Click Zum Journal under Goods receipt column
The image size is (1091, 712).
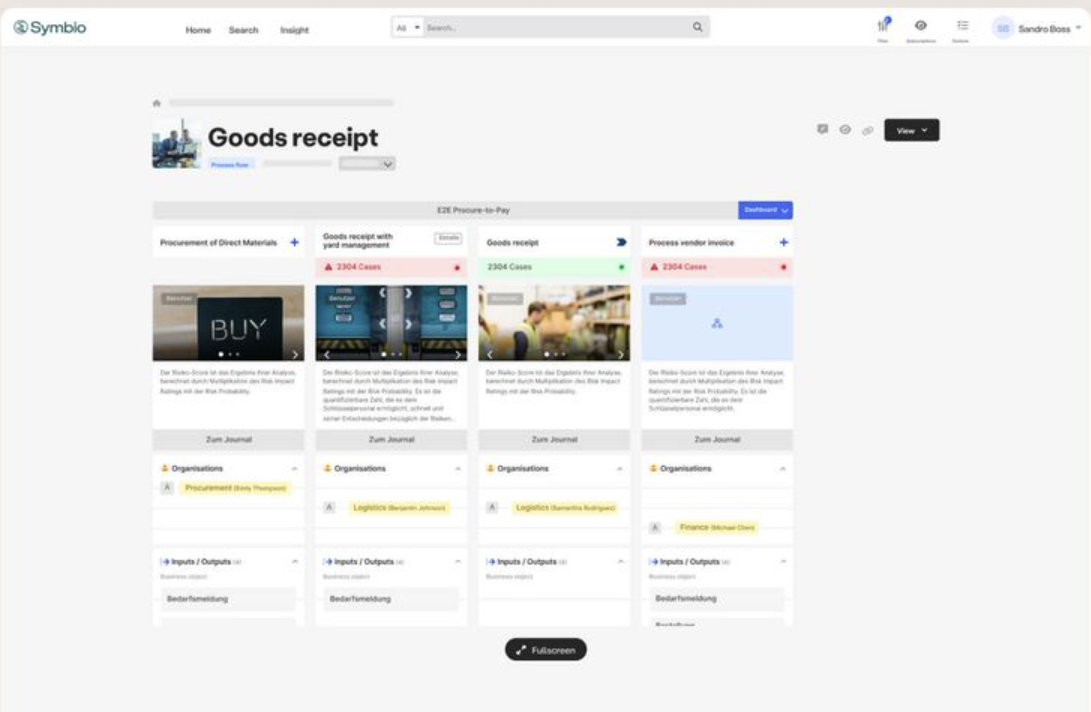click(x=554, y=440)
